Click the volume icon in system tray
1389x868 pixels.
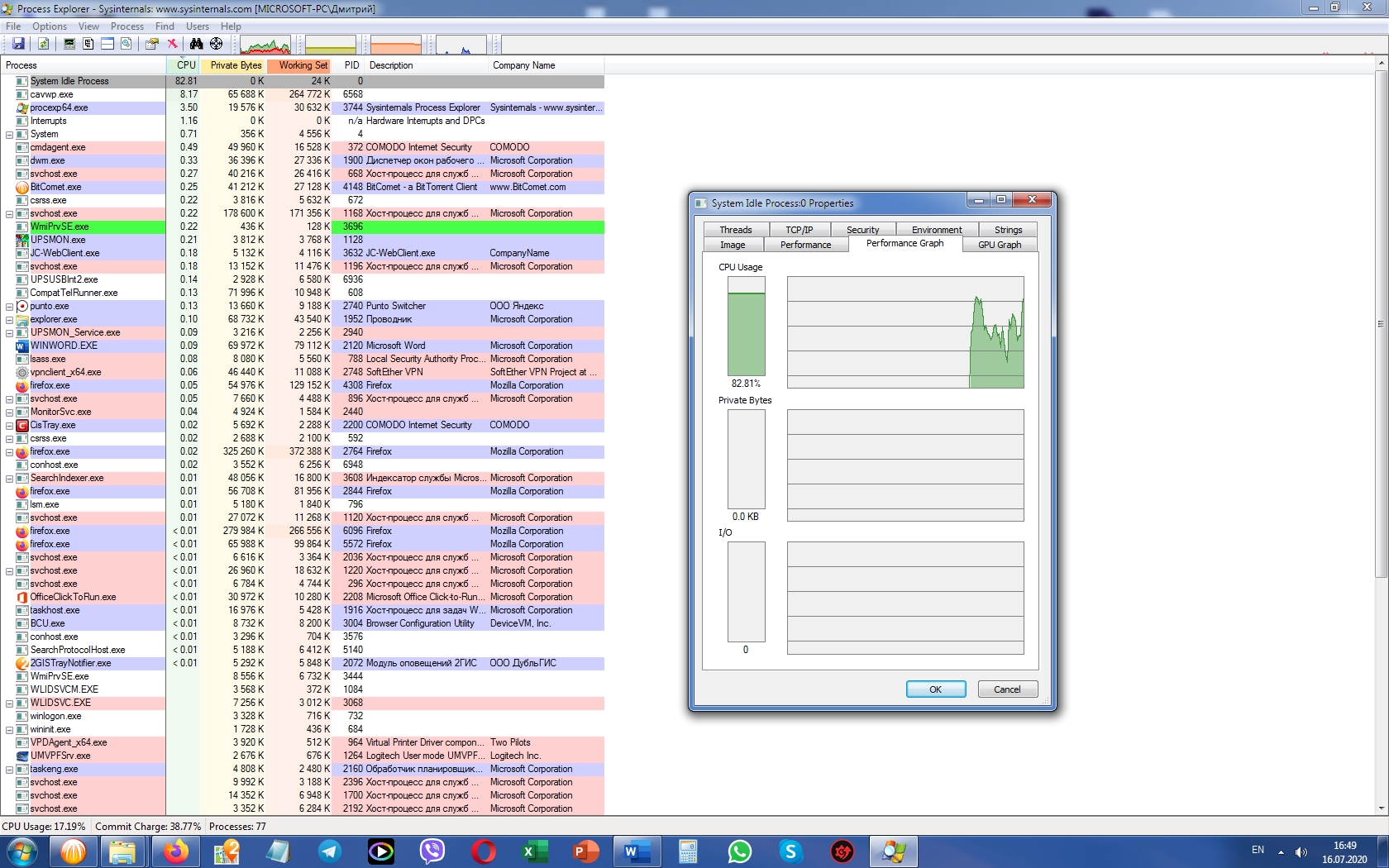point(1301,851)
